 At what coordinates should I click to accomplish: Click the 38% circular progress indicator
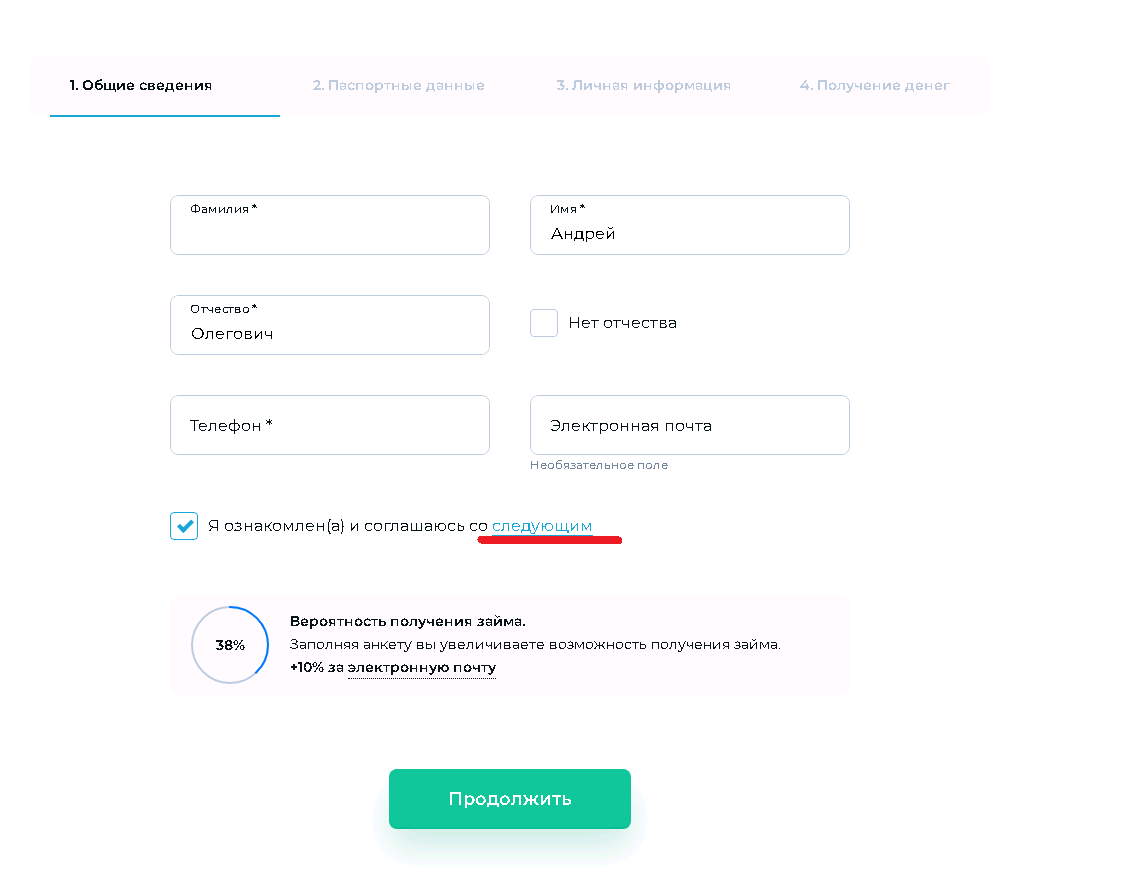pos(230,645)
